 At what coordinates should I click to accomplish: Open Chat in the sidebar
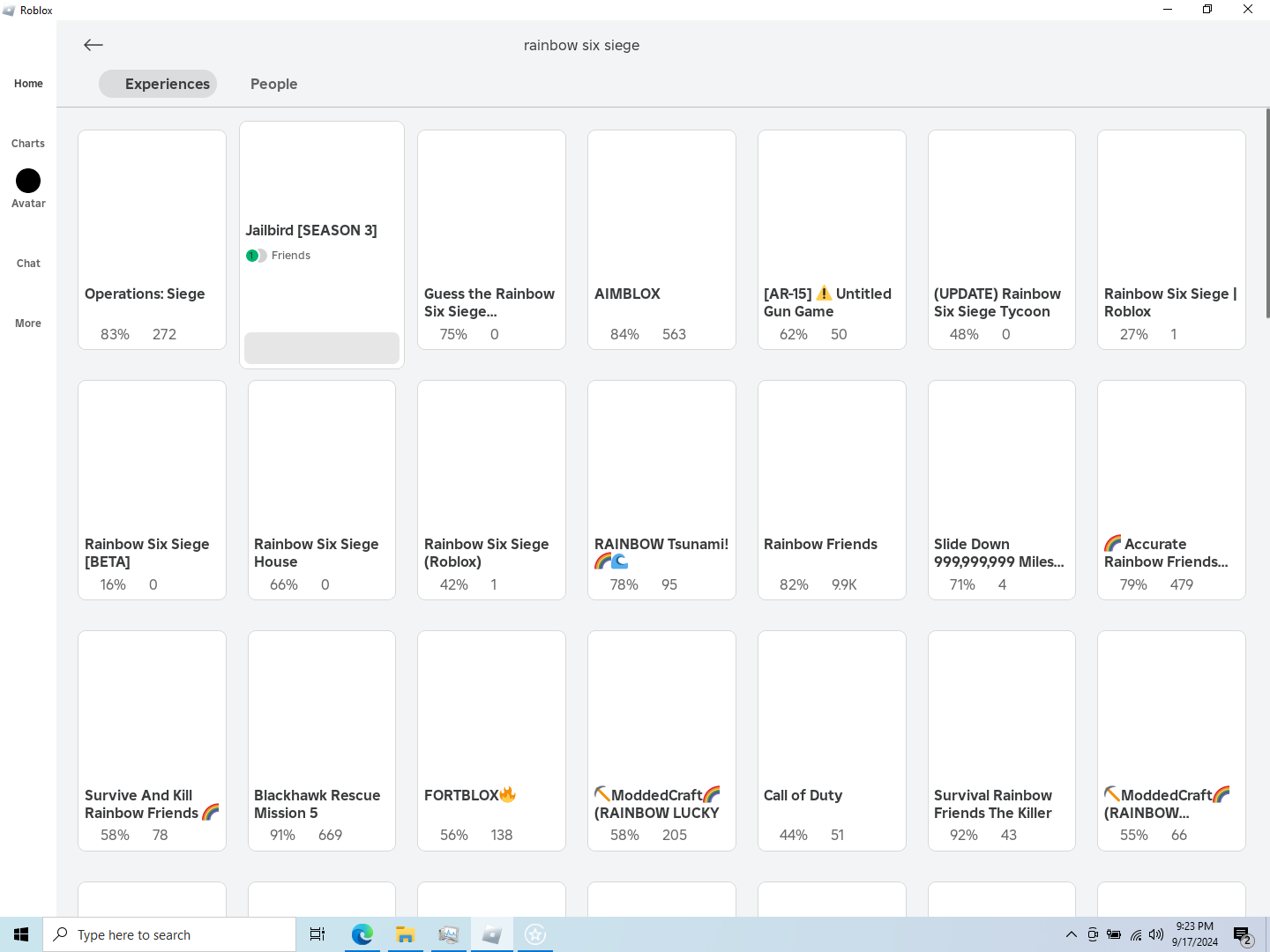[x=28, y=264]
